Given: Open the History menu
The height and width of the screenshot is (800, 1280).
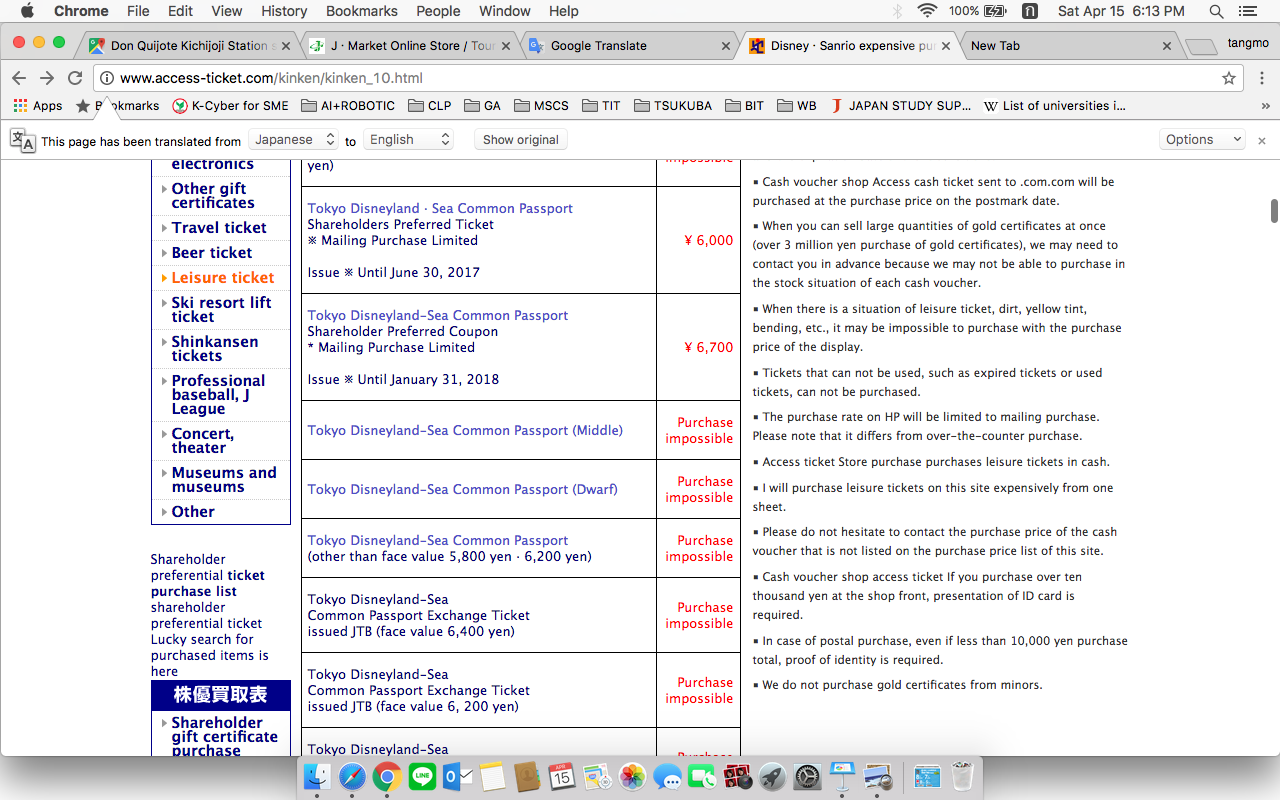Looking at the screenshot, I should 284,11.
